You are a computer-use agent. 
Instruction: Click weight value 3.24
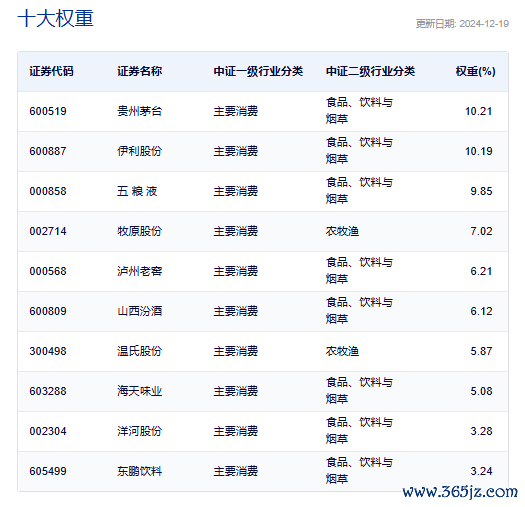[x=481, y=471]
